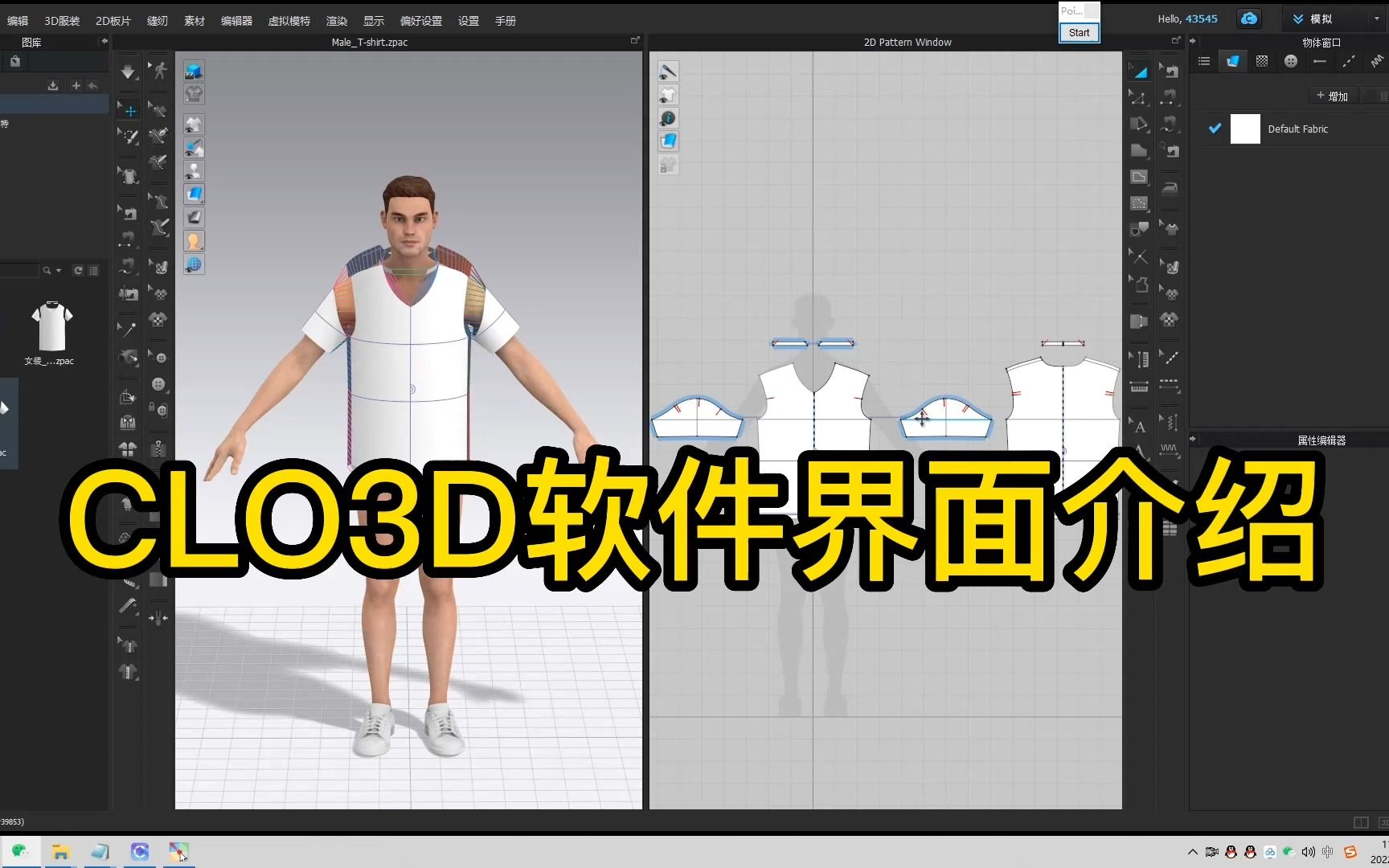This screenshot has width=1389, height=868.
Task: Select the Internal Rectangle tool
Action: (x=1139, y=203)
